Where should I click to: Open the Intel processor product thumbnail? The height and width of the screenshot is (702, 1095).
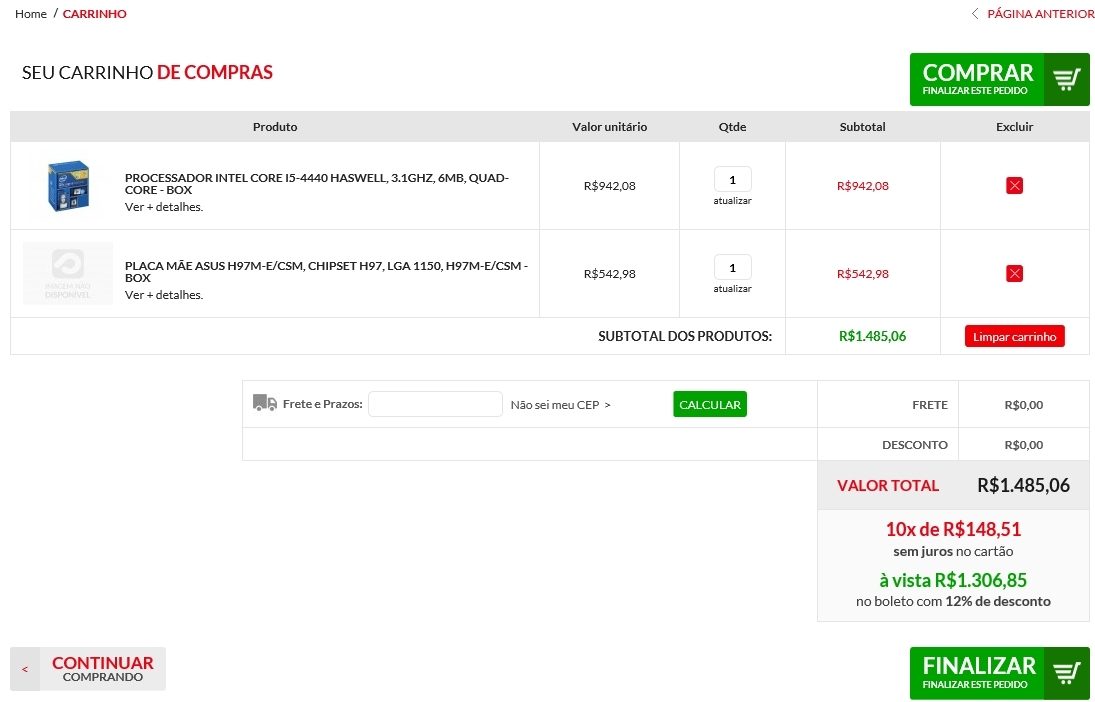pyautogui.click(x=68, y=186)
